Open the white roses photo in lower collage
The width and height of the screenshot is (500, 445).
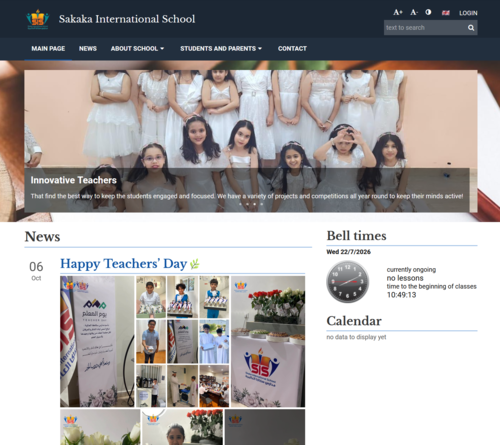tap(100, 427)
